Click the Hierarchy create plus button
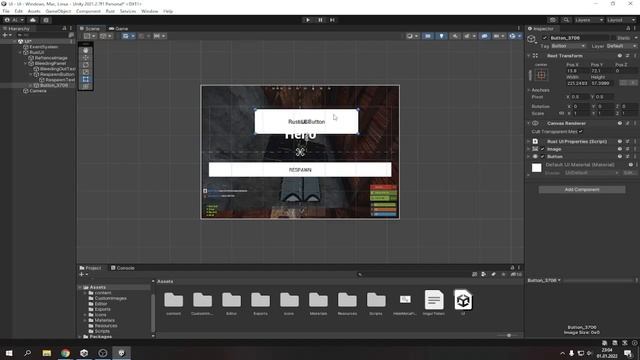 pyautogui.click(x=6, y=35)
